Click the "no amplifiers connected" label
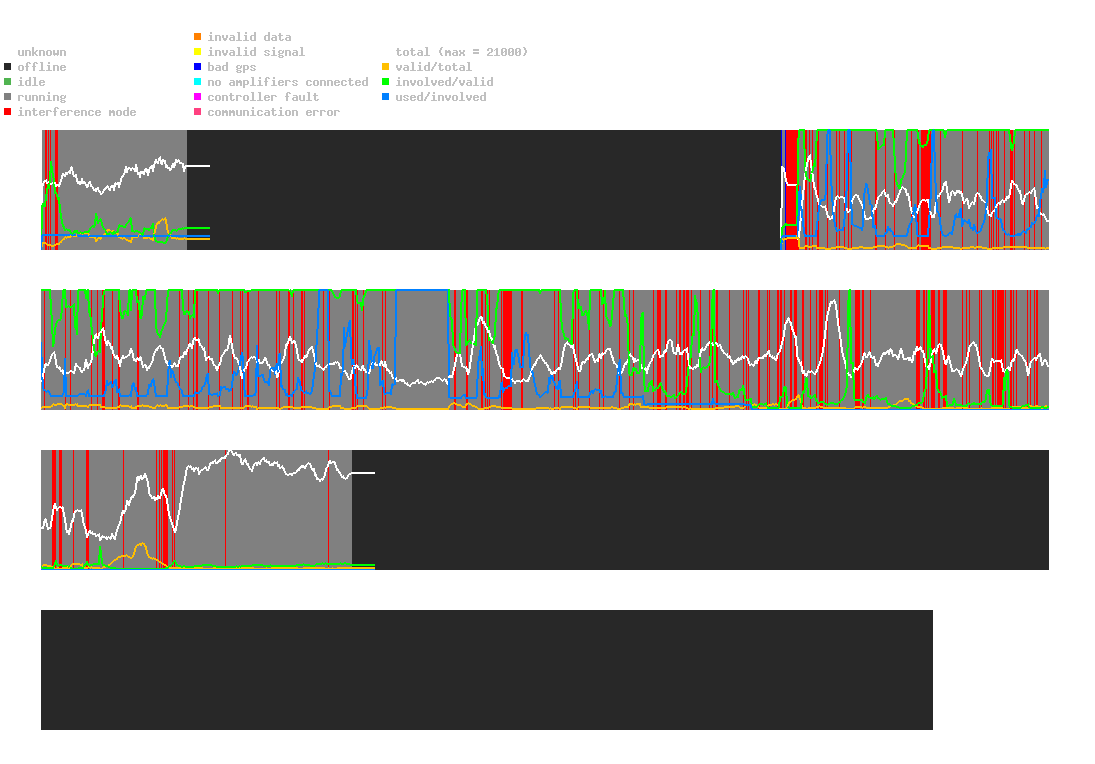Screen dimensions: 1095x764 tap(288, 82)
